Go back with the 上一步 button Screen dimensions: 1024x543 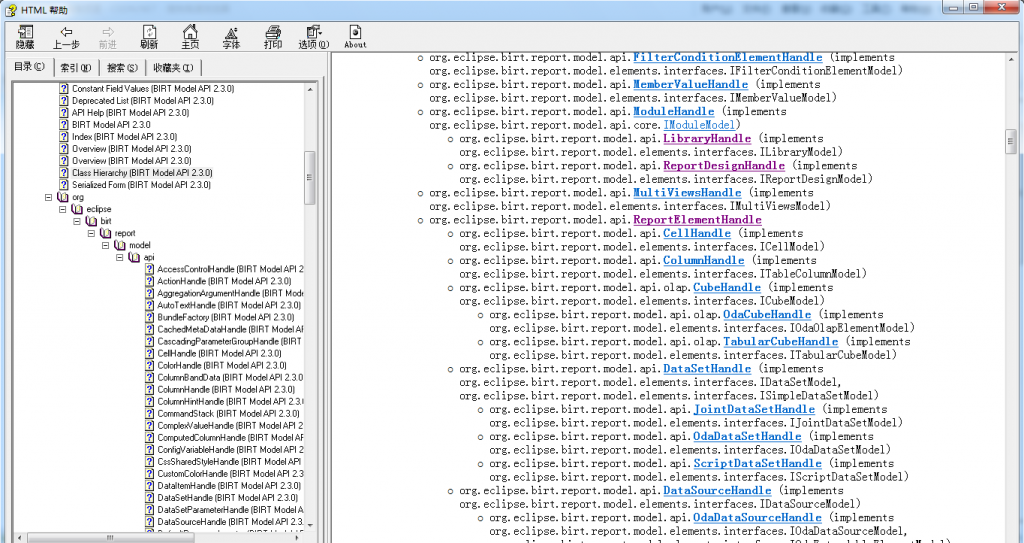pos(66,37)
